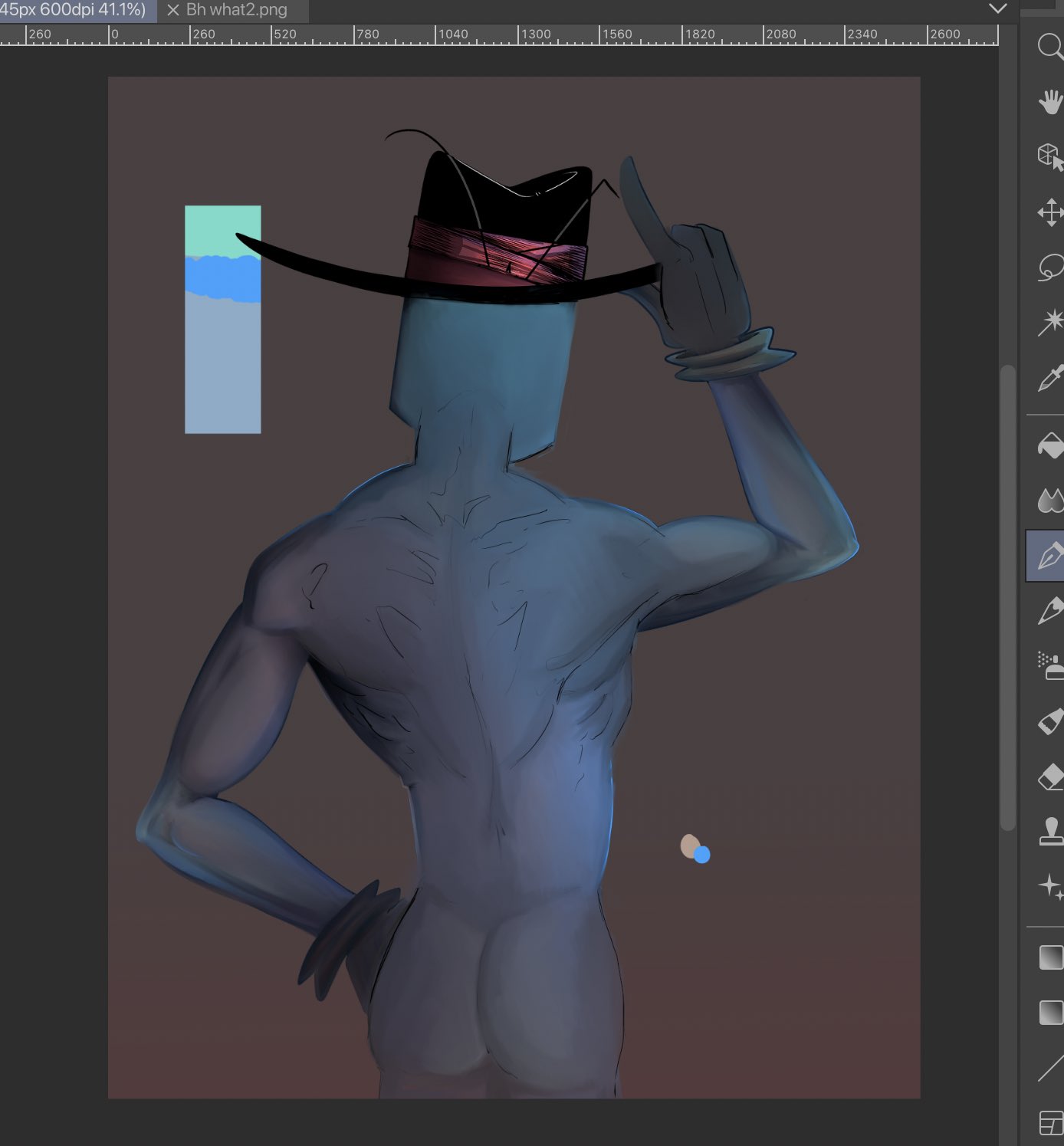Click the canvas vertical scrollbar
This screenshot has width=1064, height=1146.
pos(1007,598)
